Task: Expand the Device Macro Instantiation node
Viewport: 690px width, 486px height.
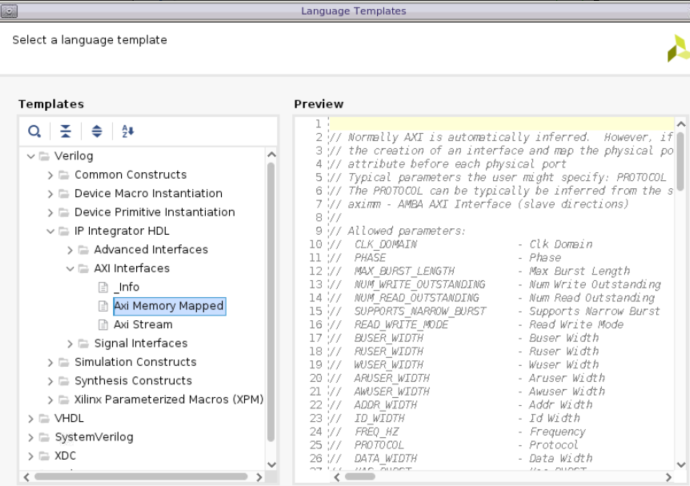Action: point(50,194)
